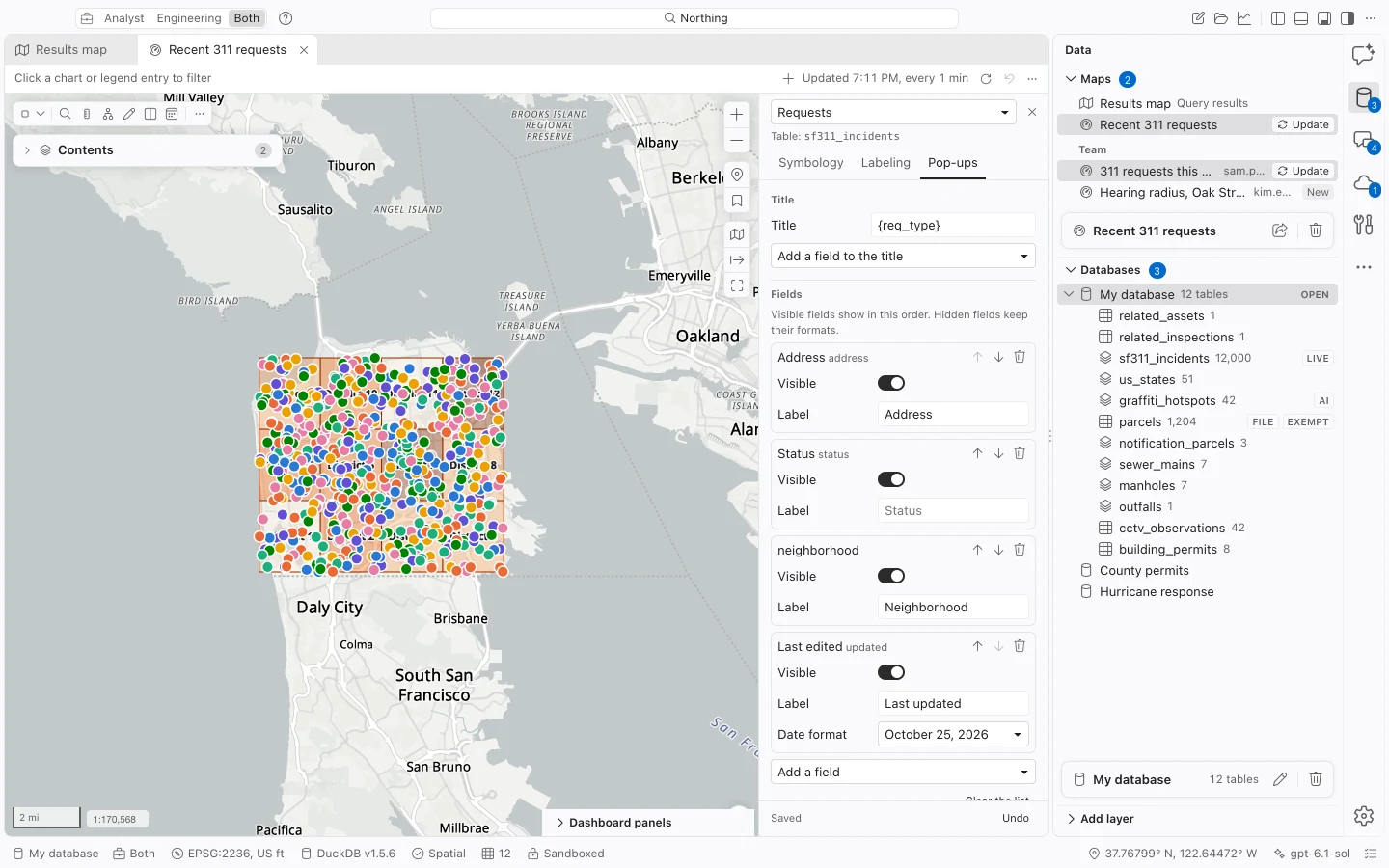Click Undo in the pop-up panel footer

tap(1016, 818)
